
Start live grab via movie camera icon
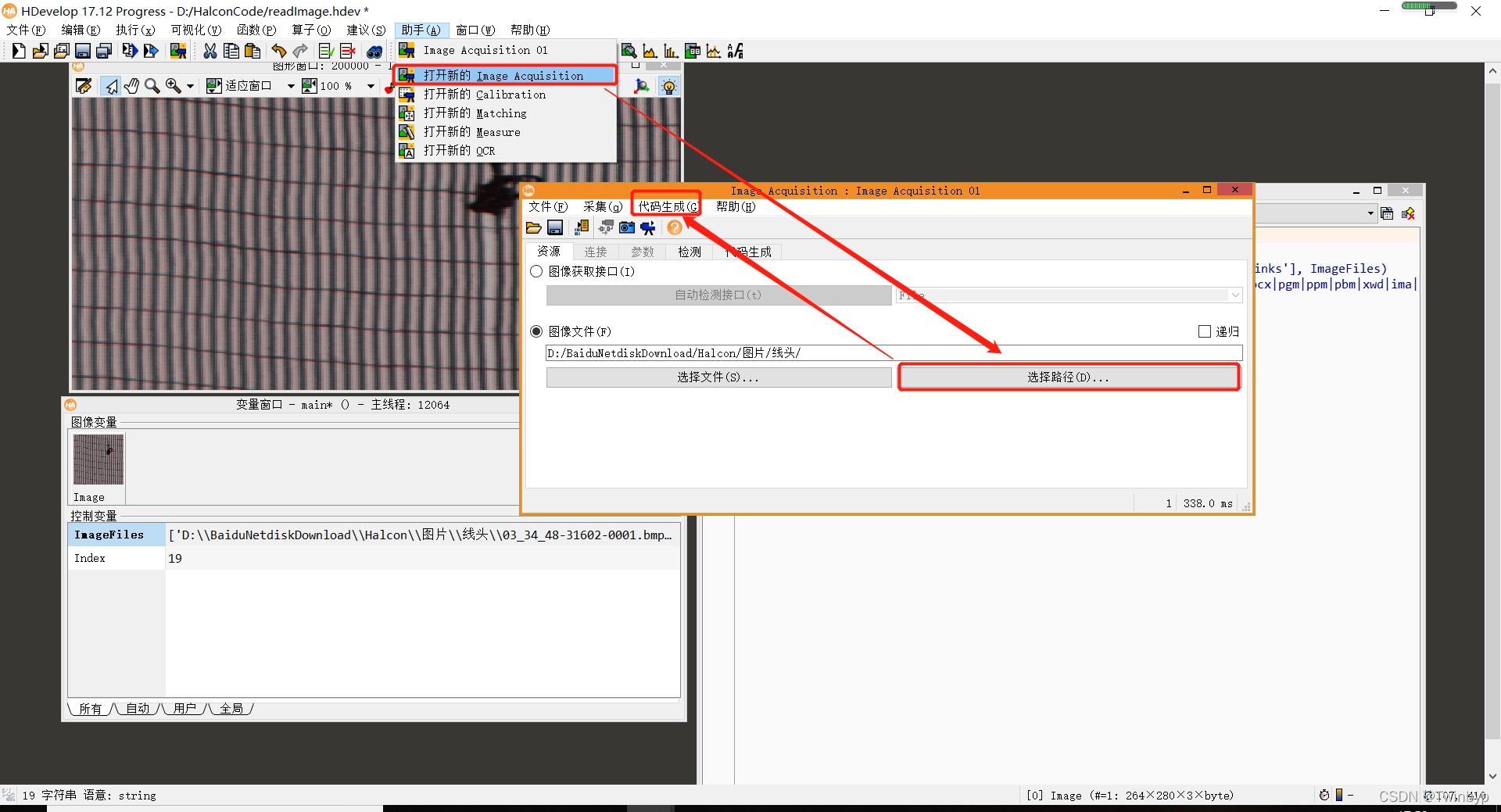pyautogui.click(x=648, y=227)
